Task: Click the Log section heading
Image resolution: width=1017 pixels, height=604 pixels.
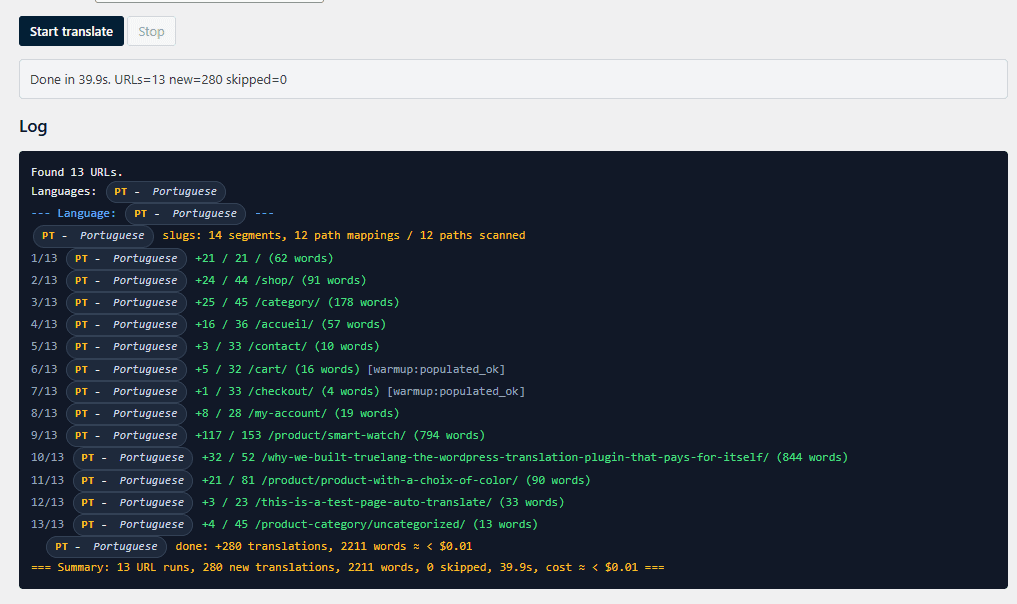Action: click(33, 127)
